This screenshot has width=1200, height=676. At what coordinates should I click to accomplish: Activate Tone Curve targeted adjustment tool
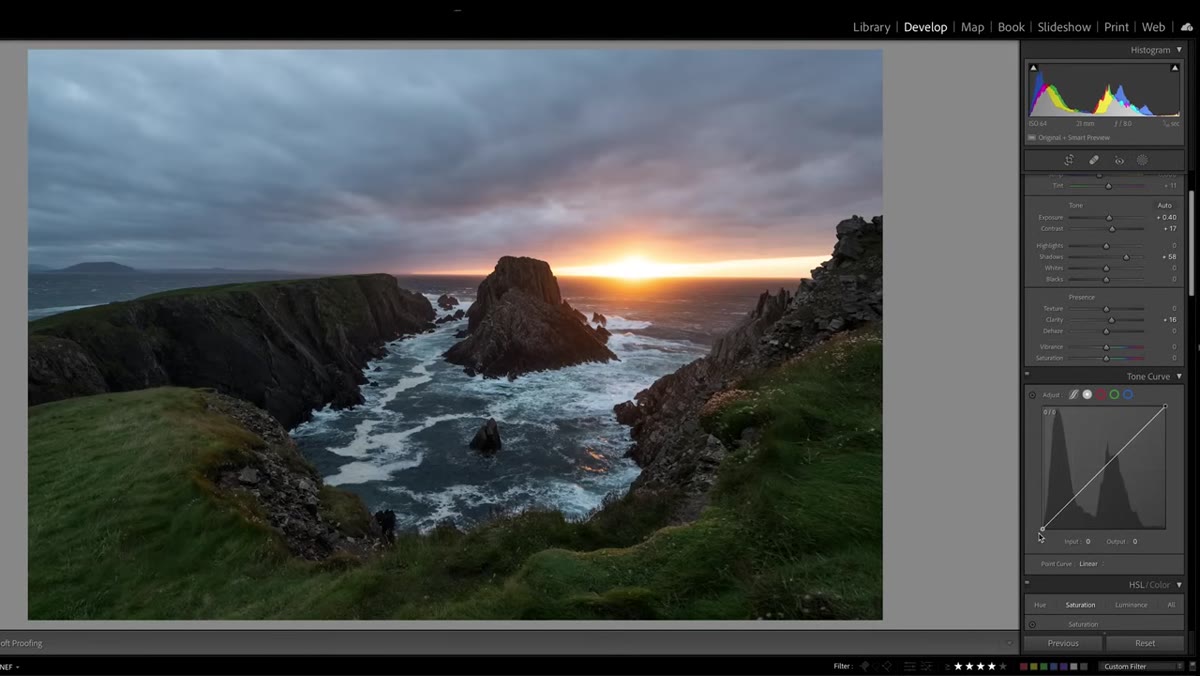pyautogui.click(x=1033, y=395)
